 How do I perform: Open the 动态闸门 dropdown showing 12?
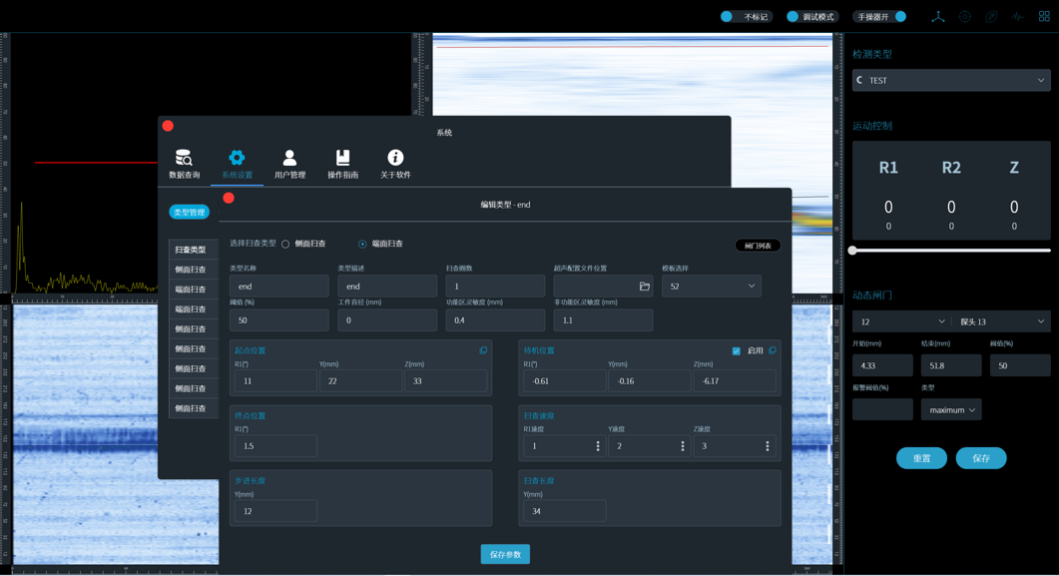point(901,321)
